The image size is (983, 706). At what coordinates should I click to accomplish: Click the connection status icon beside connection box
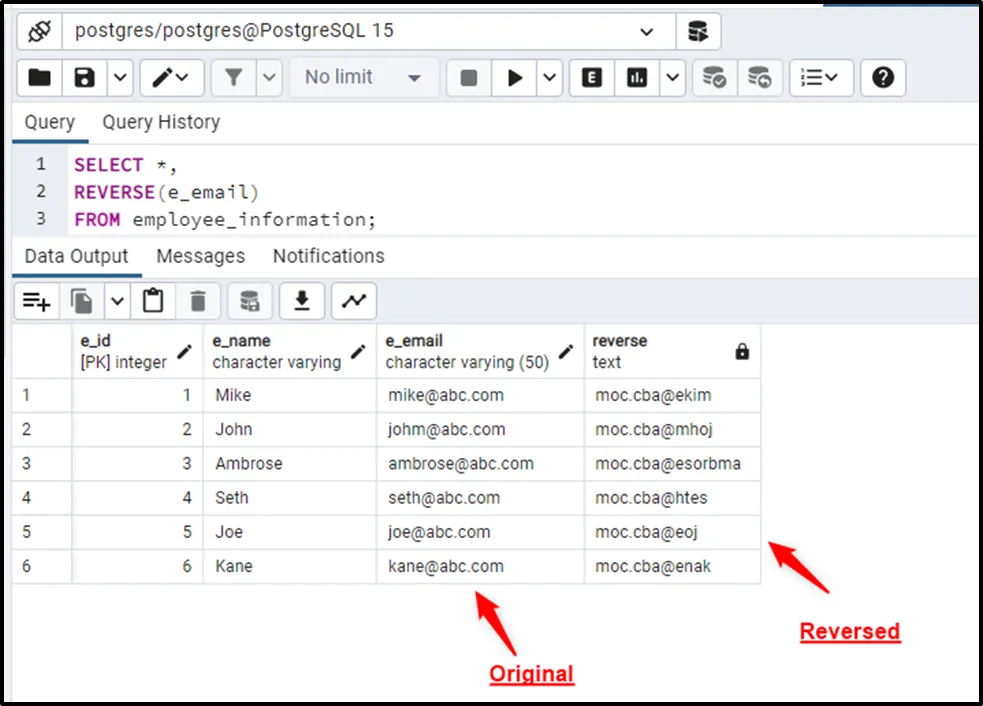[x=39, y=31]
